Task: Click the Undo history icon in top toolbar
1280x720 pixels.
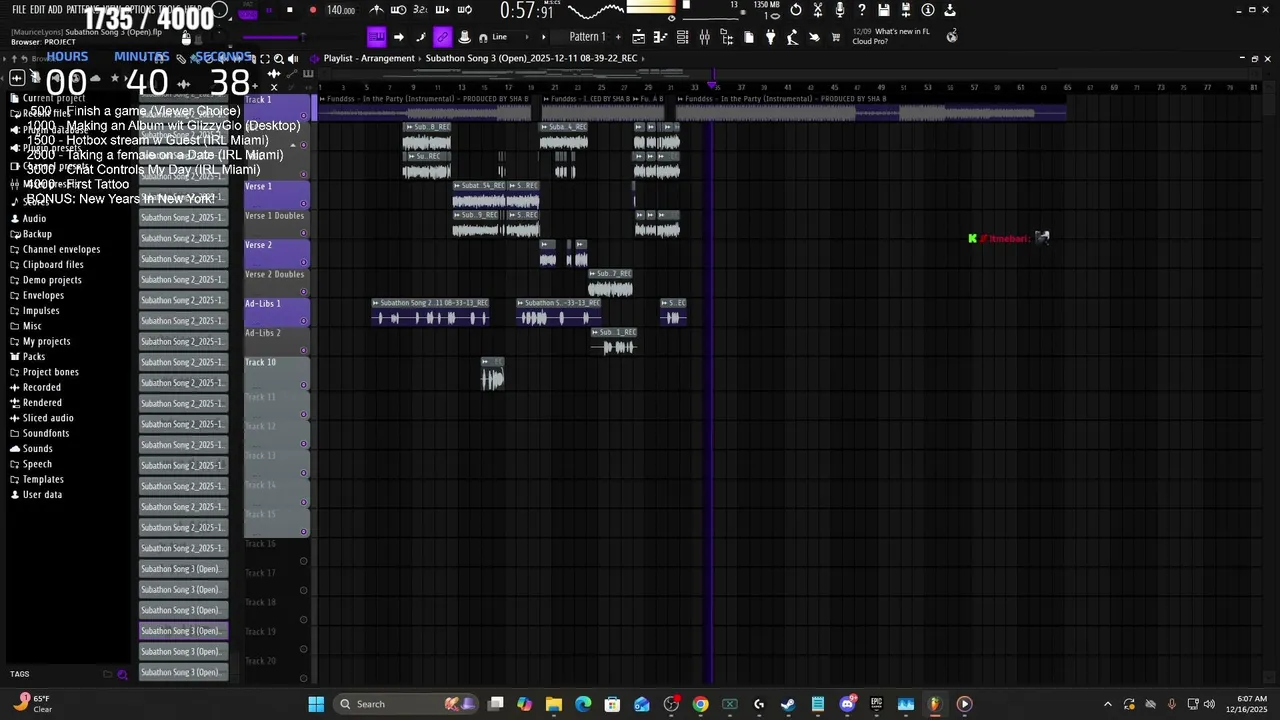Action: point(795,10)
